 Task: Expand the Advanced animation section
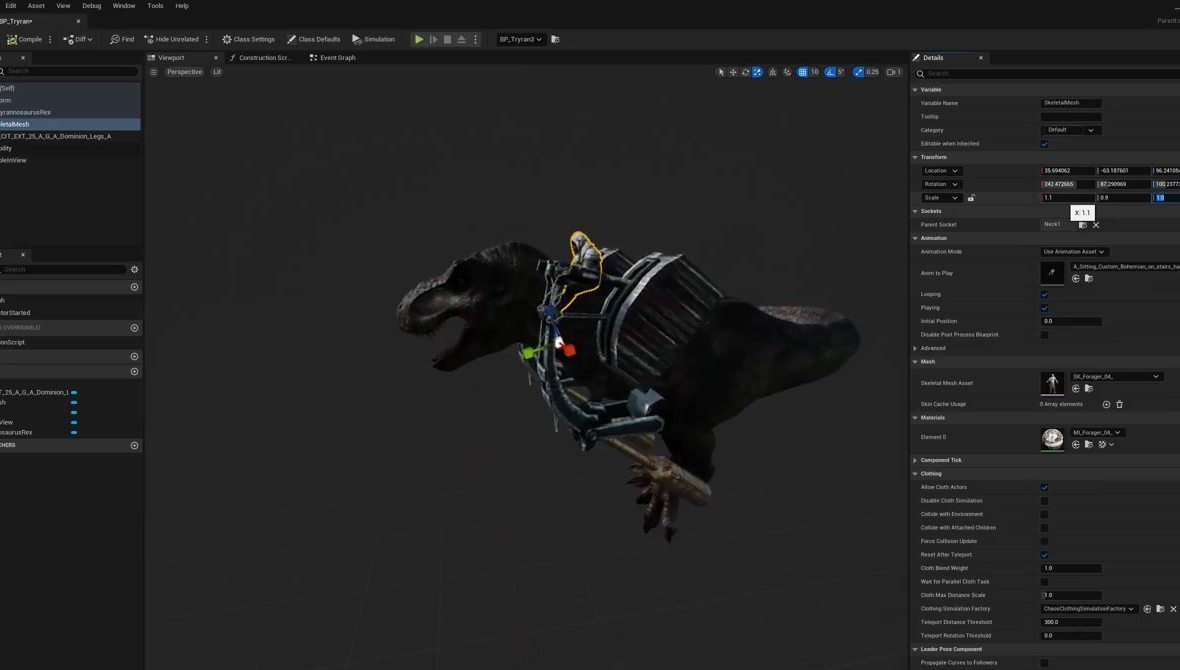[915, 349]
